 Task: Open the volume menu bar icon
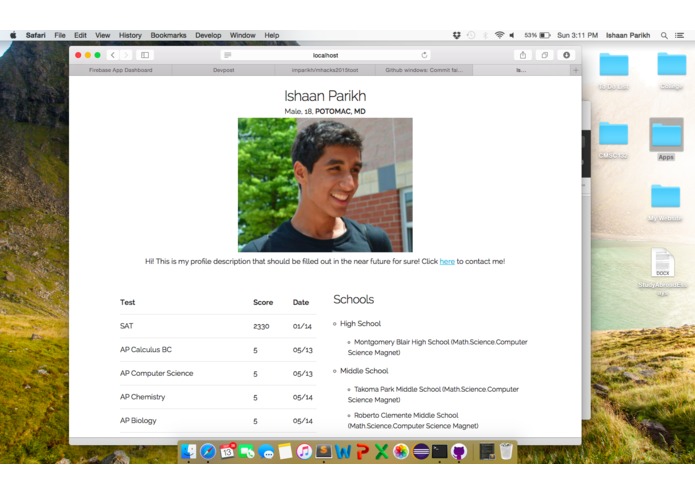tap(512, 35)
